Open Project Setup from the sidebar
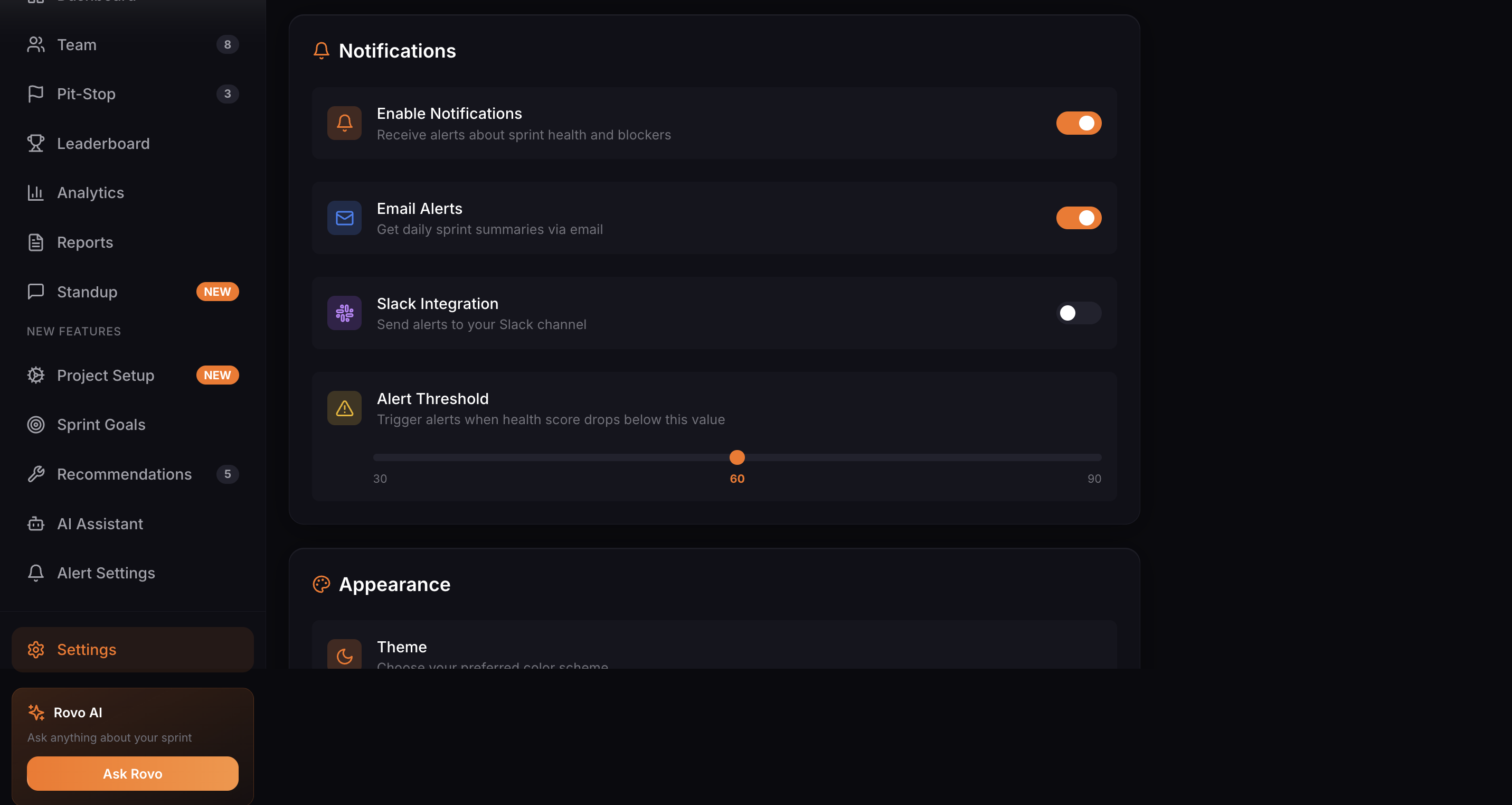Viewport: 1512px width, 805px height. (106, 375)
